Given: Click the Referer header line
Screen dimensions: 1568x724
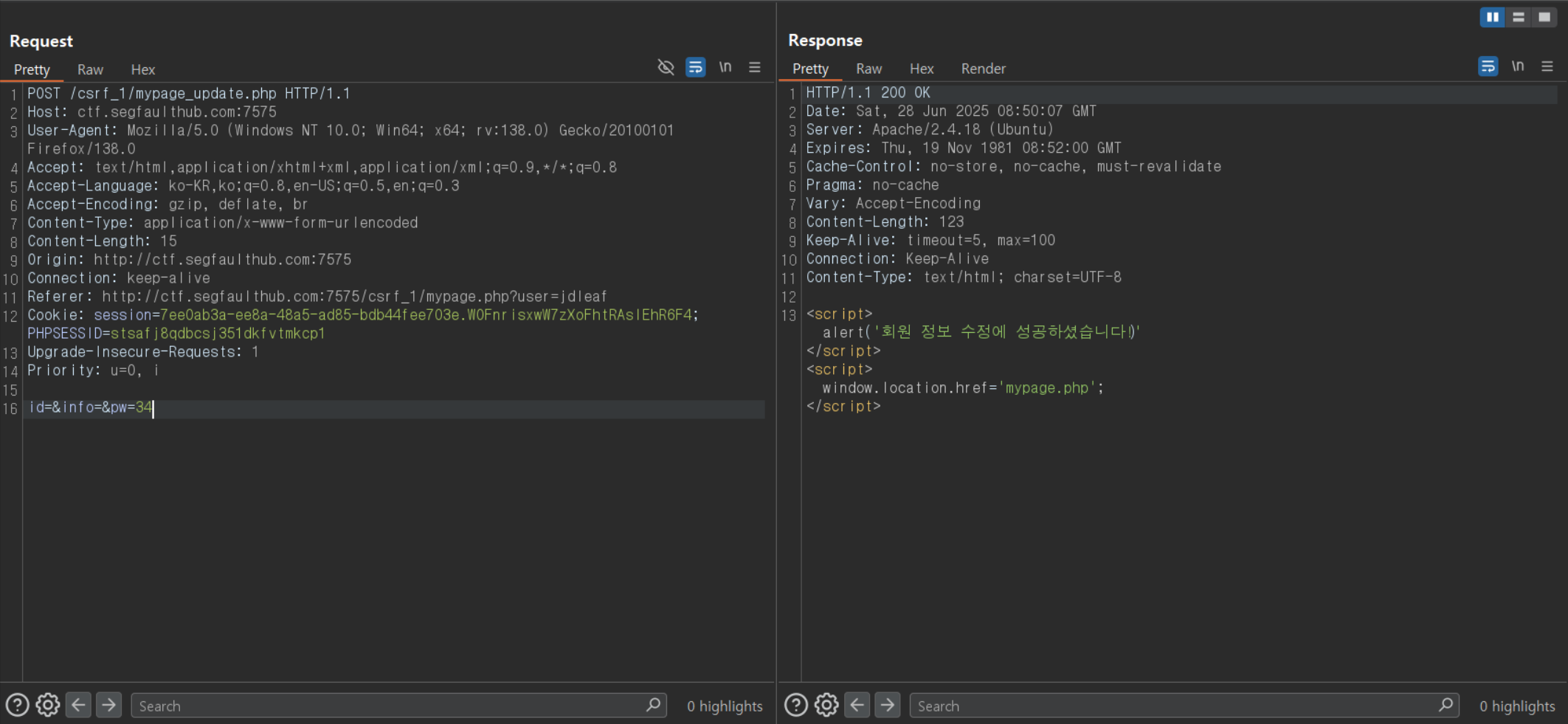Looking at the screenshot, I should point(317,297).
